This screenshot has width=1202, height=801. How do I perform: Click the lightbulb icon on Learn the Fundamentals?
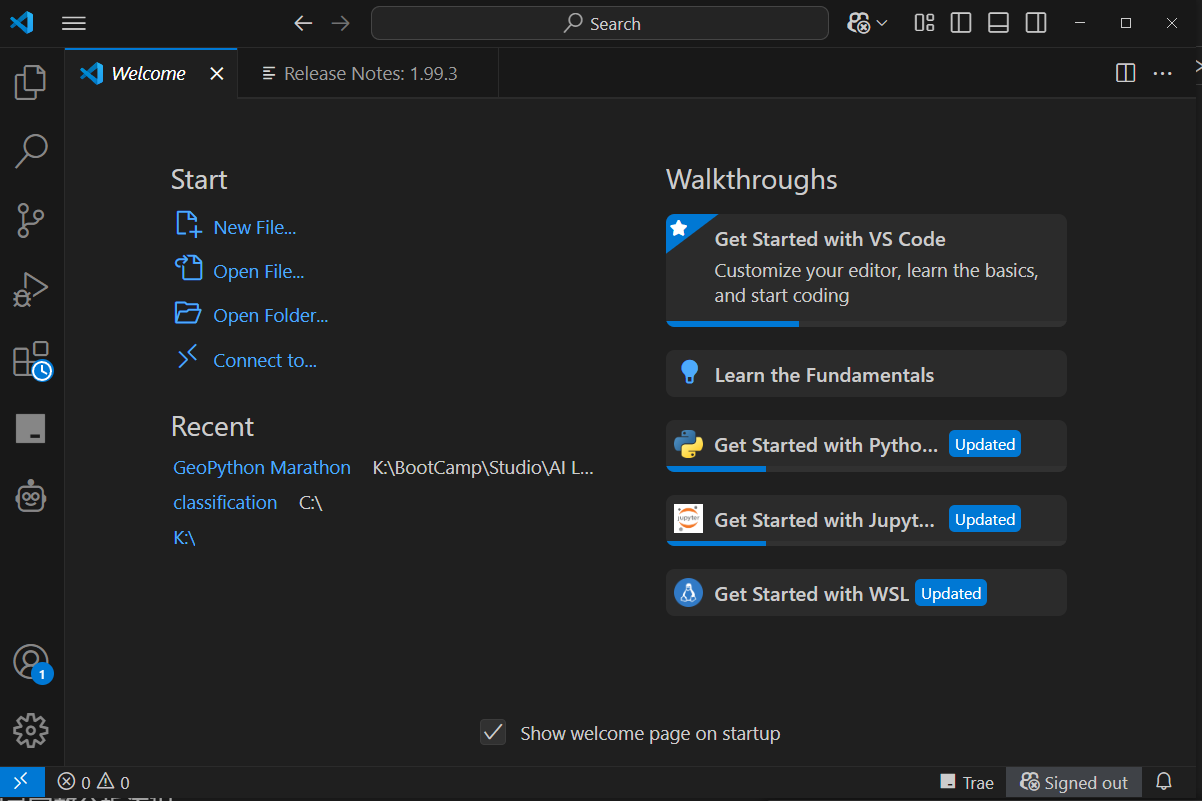pyautogui.click(x=689, y=372)
